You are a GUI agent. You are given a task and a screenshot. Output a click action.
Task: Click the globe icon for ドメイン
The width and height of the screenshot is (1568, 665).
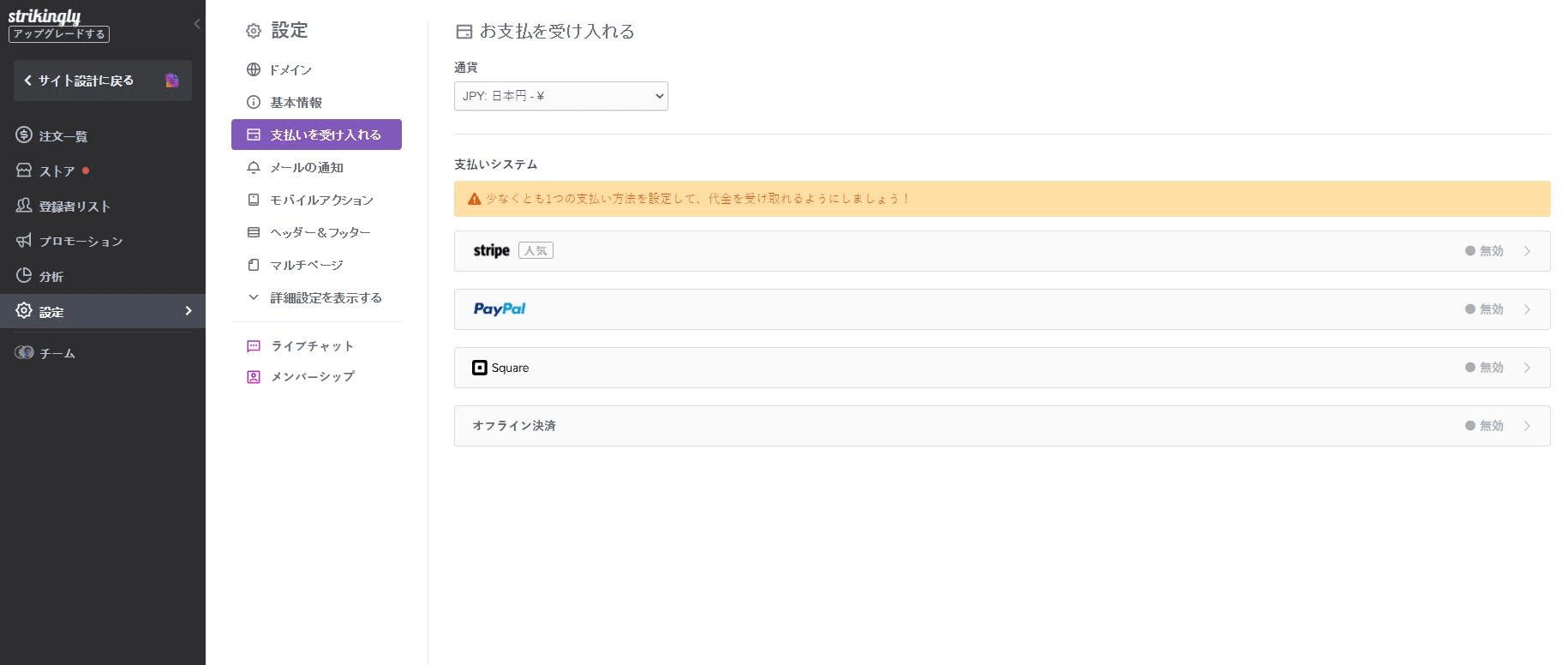coord(254,69)
